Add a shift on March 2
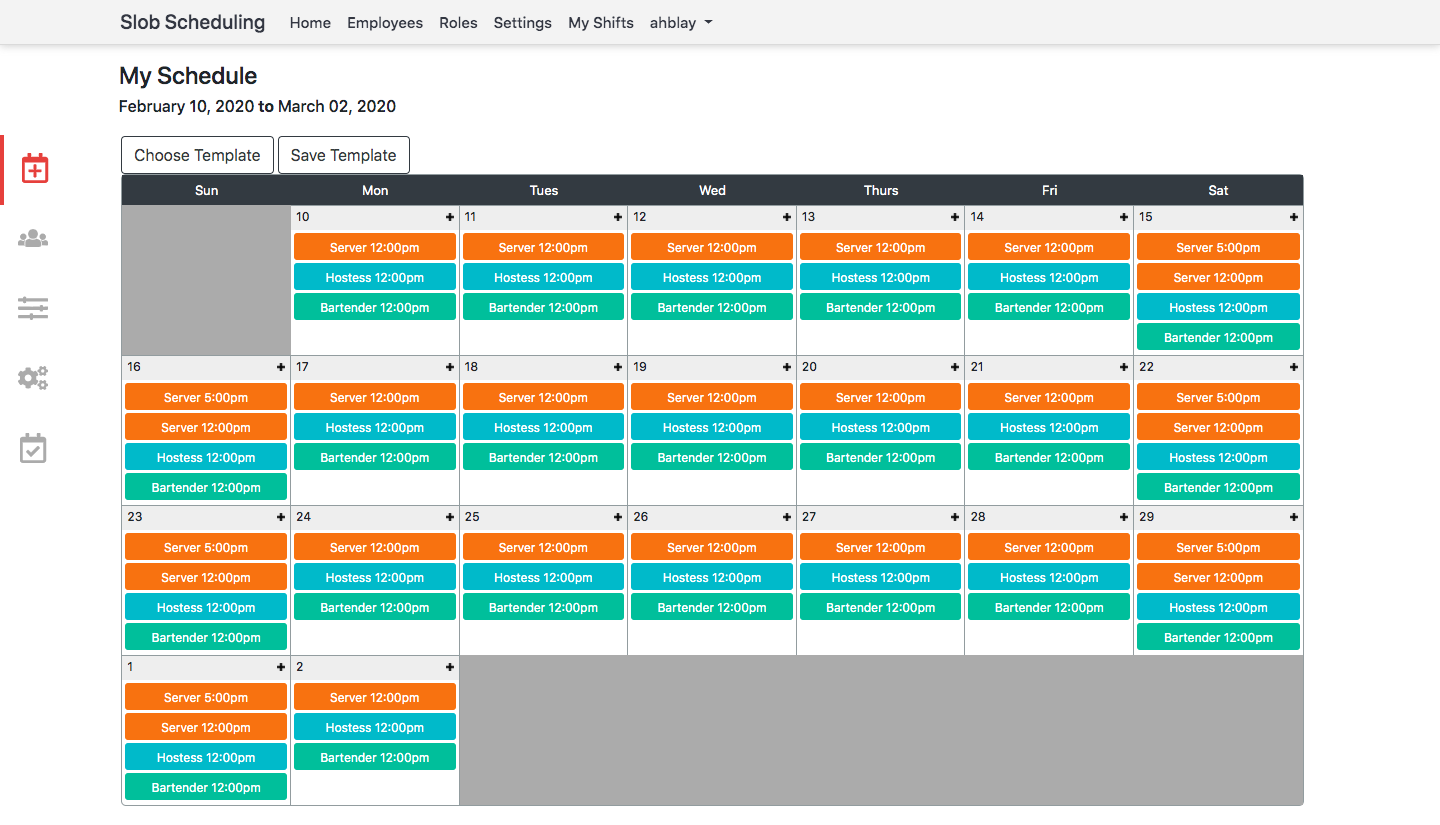The image size is (1440, 825). (450, 667)
